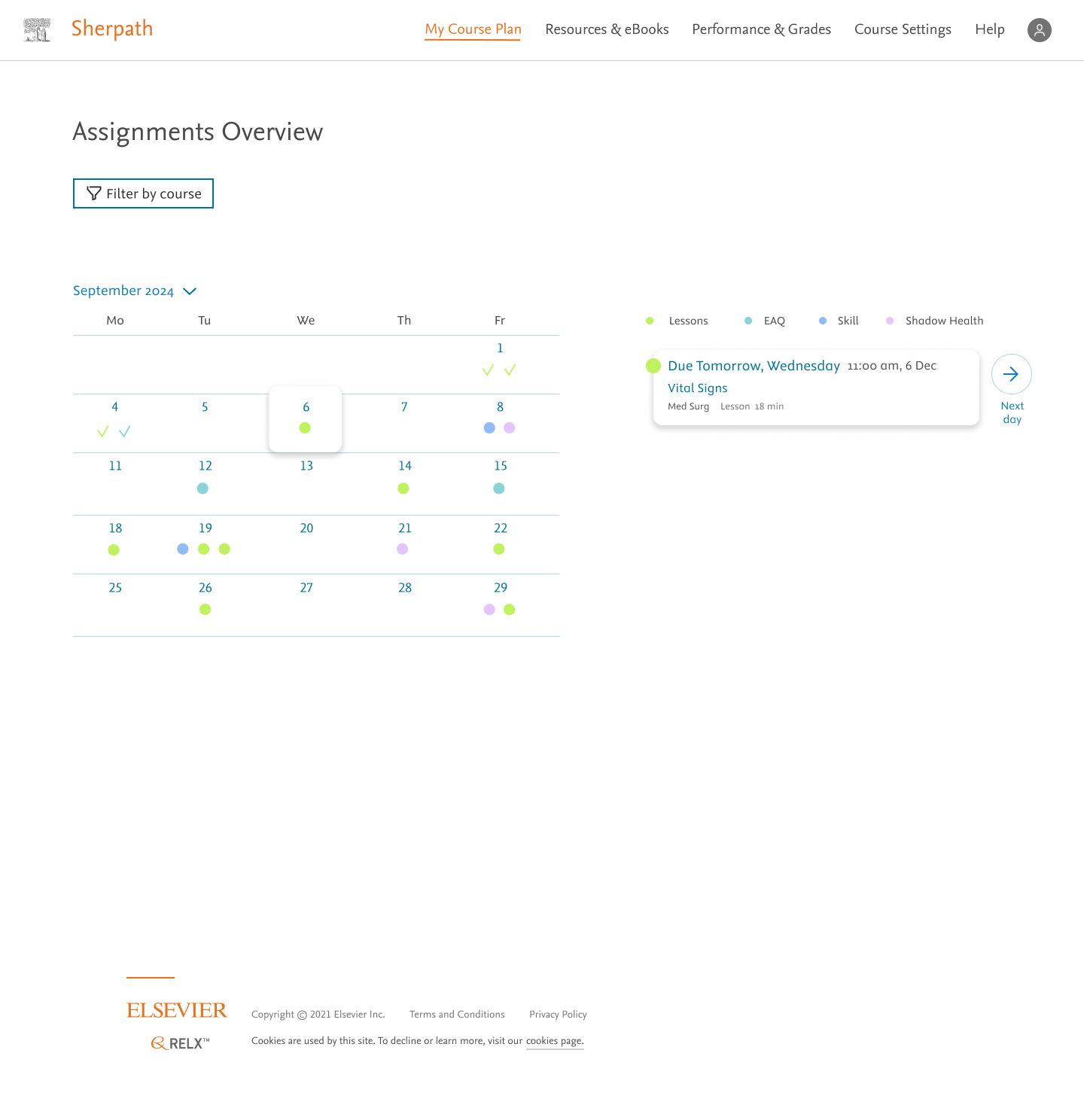This screenshot has height=1120, width=1084.
Task: Select September 19 on the calendar
Action: (x=206, y=528)
